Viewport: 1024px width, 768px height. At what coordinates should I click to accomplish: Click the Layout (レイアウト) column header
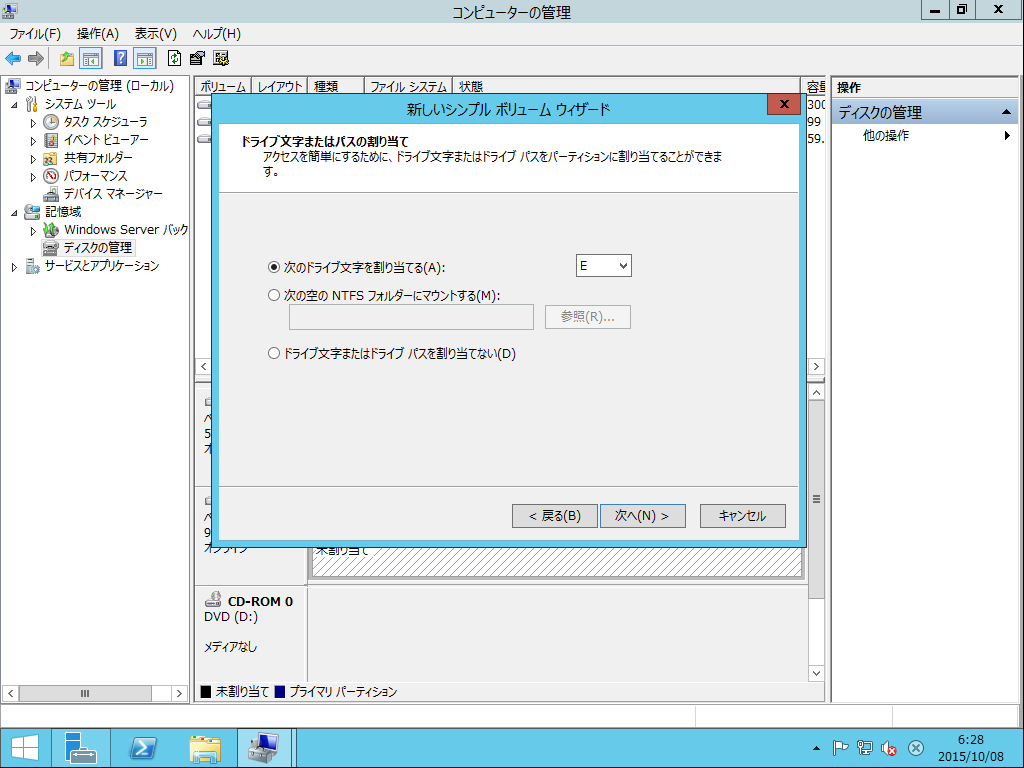point(280,86)
